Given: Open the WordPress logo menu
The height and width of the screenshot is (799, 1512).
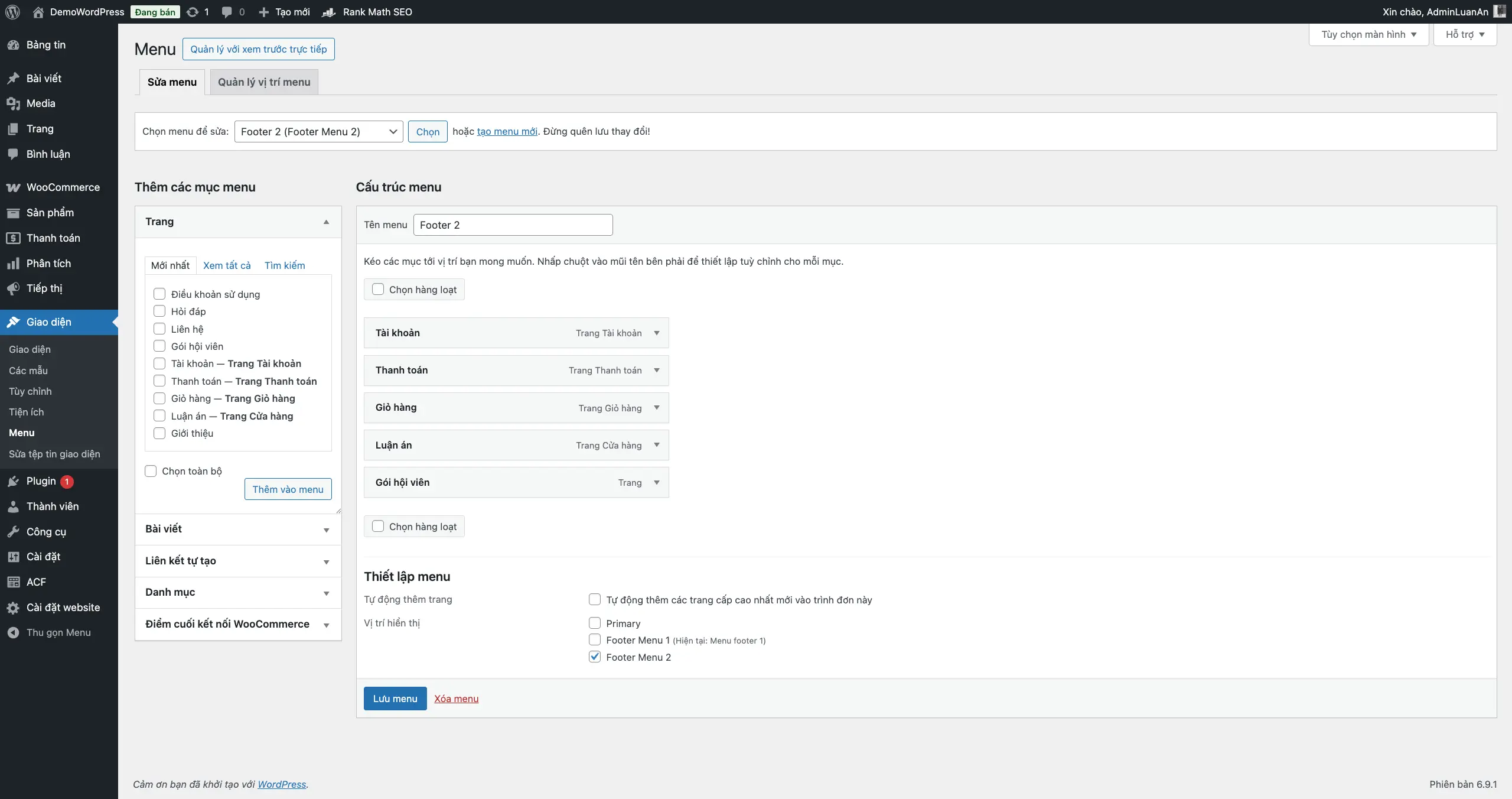Looking at the screenshot, I should click(12, 12).
